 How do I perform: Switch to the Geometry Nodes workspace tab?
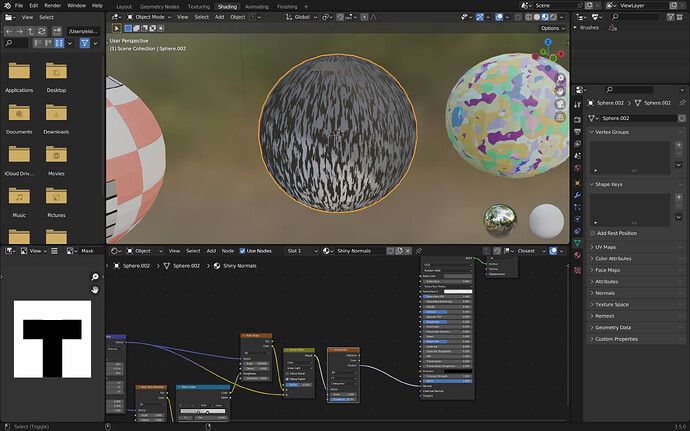159,7
